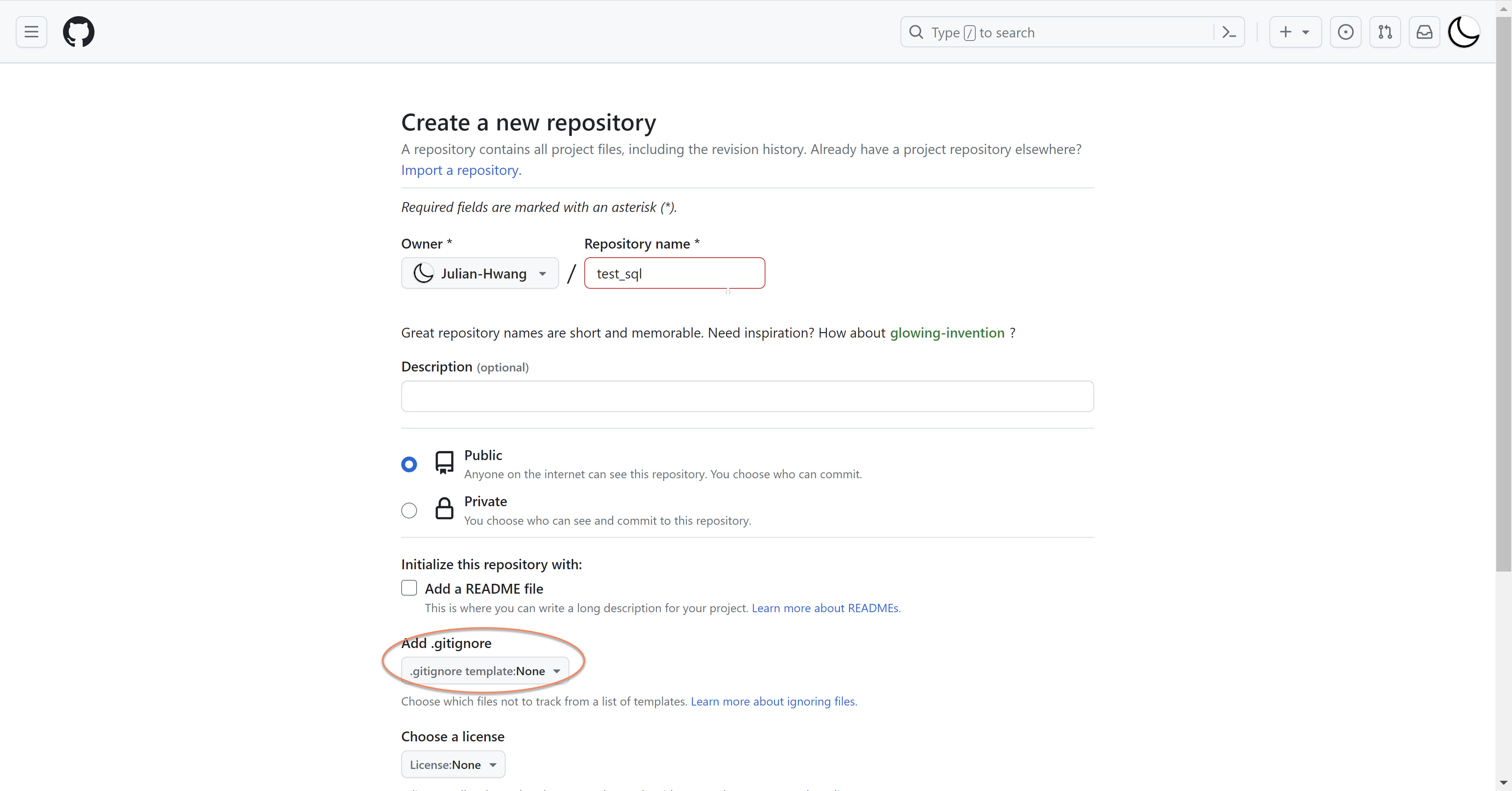Open the License None dropdown

452,765
